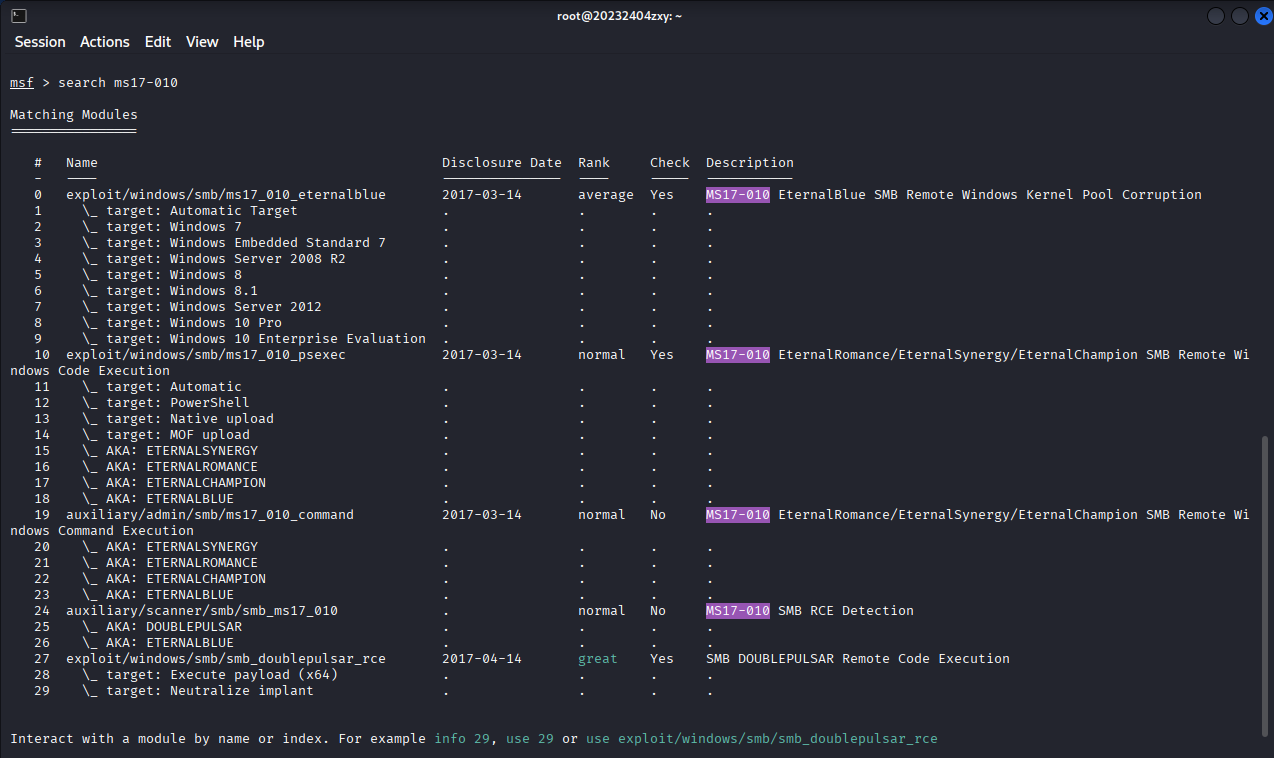Click the green 'info 29' example text

pyautogui.click(x=462, y=739)
